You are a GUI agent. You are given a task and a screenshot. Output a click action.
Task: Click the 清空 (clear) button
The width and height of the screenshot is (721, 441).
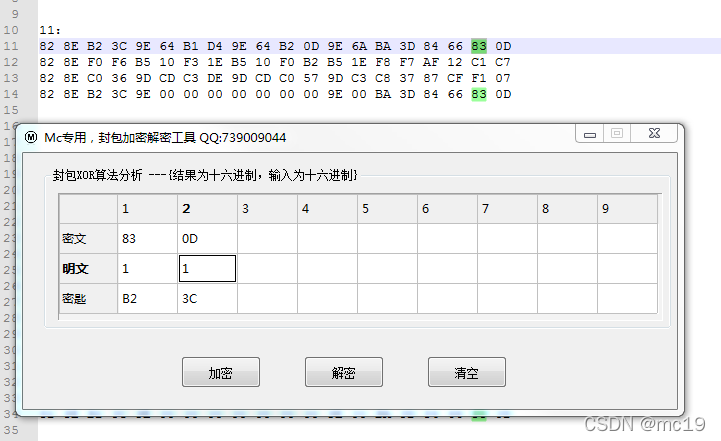coord(467,372)
